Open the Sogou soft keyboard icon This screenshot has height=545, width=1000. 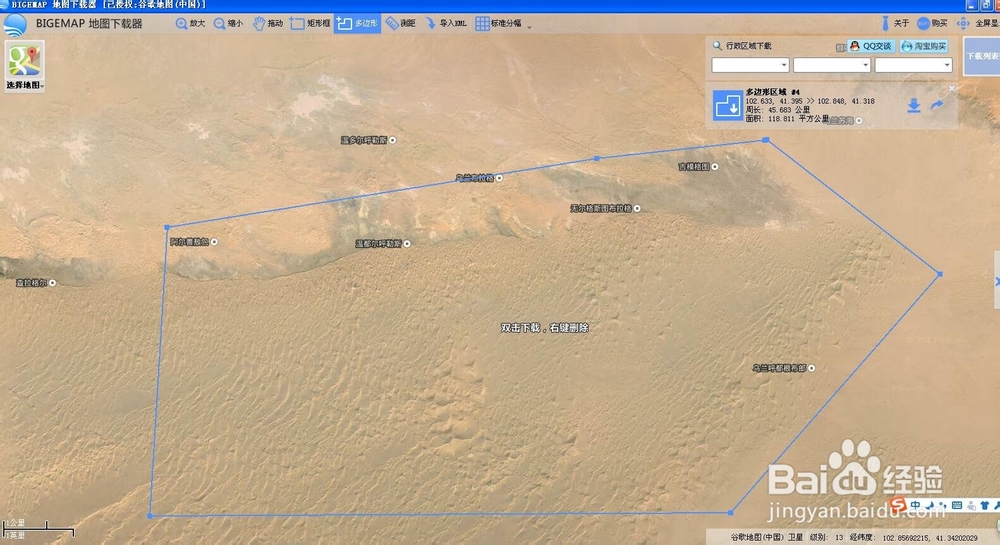click(957, 505)
